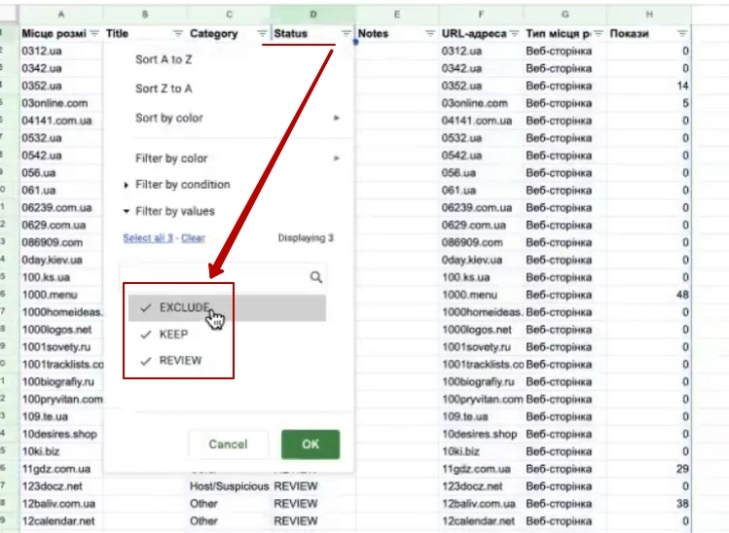Click filter icon in Місце розміщення header

[94, 34]
